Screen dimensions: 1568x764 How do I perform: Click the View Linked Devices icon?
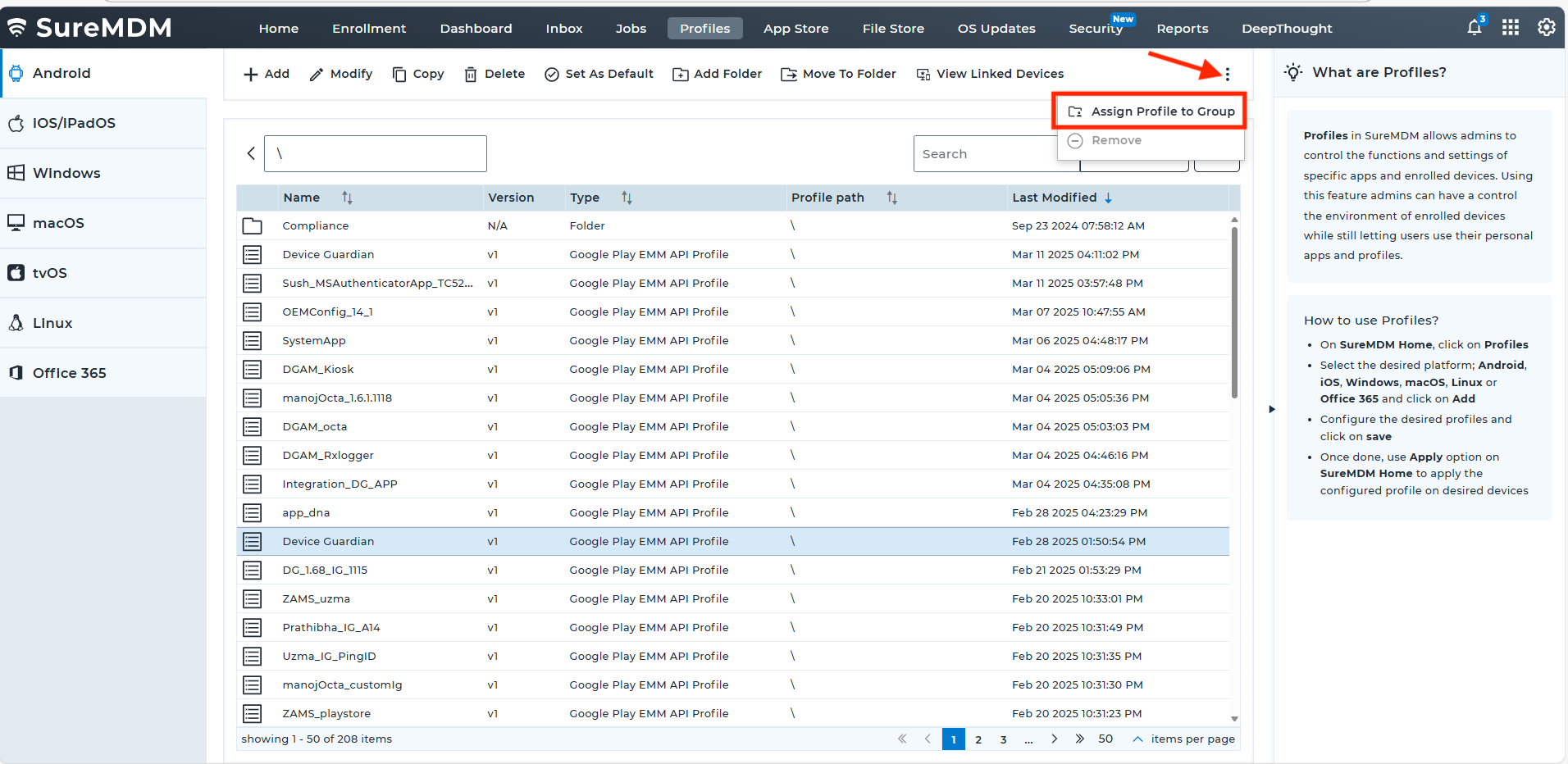click(923, 75)
